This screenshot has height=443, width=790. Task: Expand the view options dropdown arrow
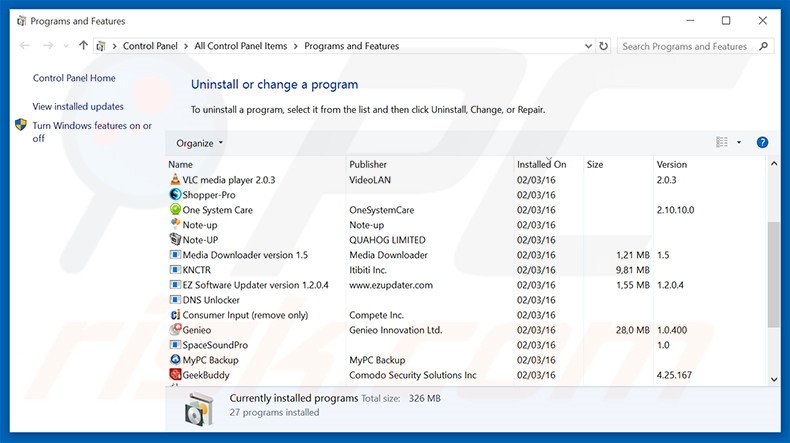[x=739, y=143]
